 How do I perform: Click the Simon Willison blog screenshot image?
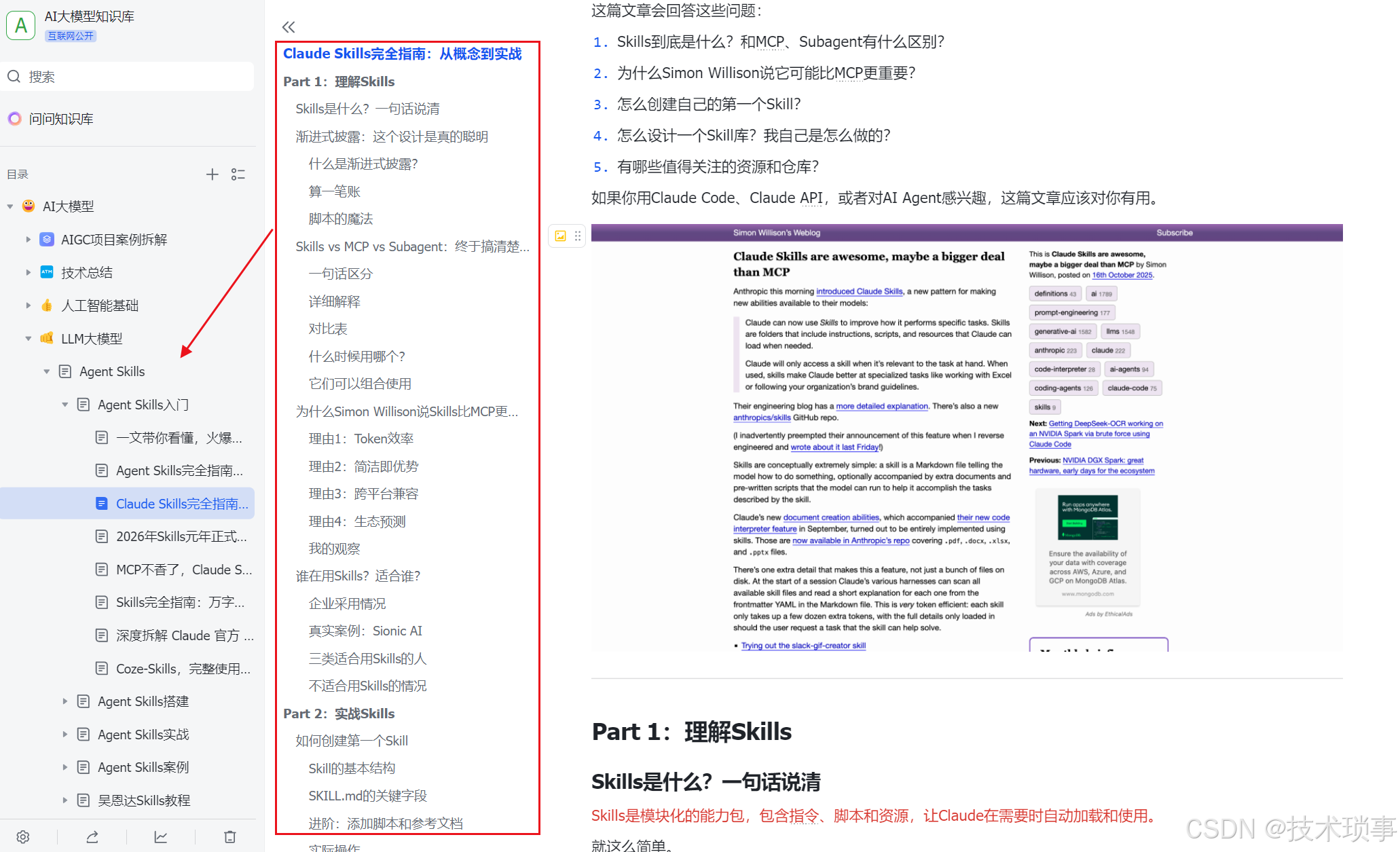click(967, 438)
